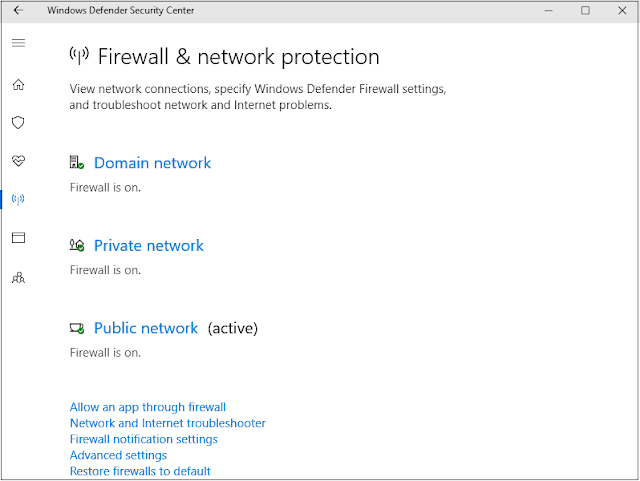
Task: Open App & browser control sidebar icon
Action: 18,238
